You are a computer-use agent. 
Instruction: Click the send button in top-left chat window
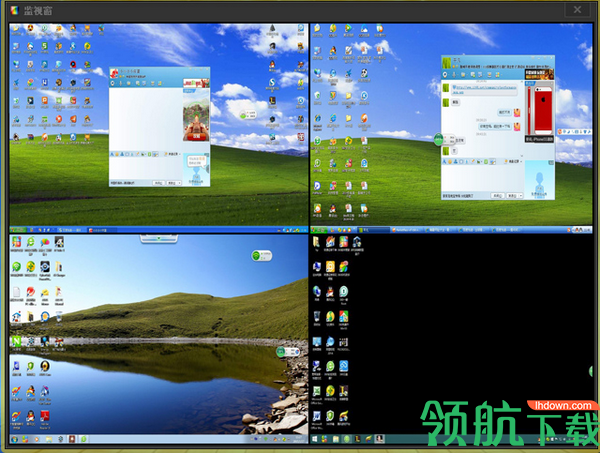(x=173, y=183)
